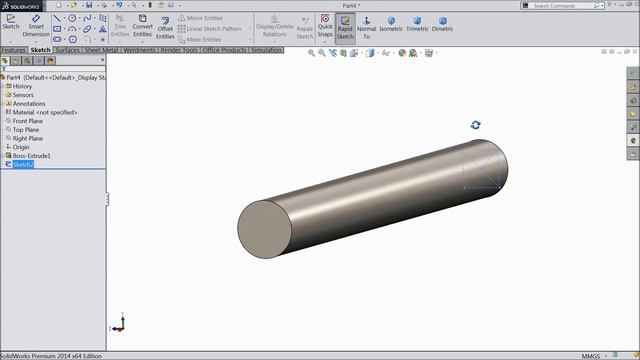The height and width of the screenshot is (360, 640).
Task: Select the Arc sketch tool
Action: 72,29
